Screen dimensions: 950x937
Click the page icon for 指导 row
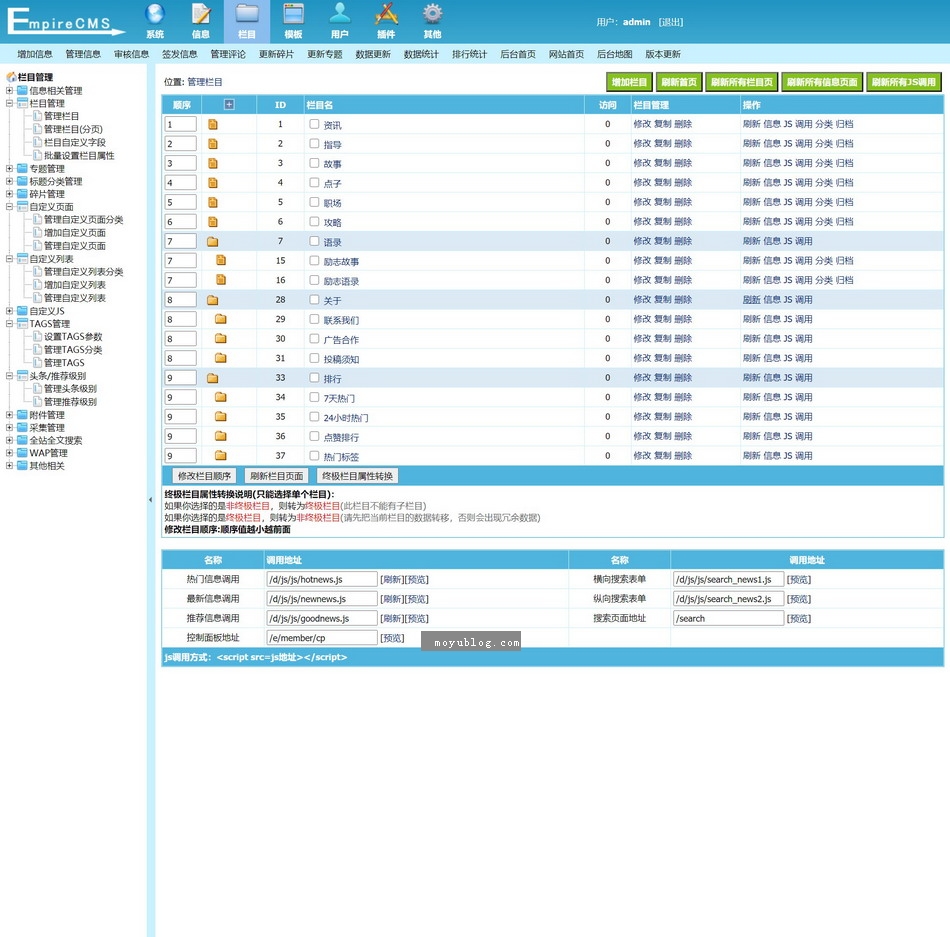(213, 144)
